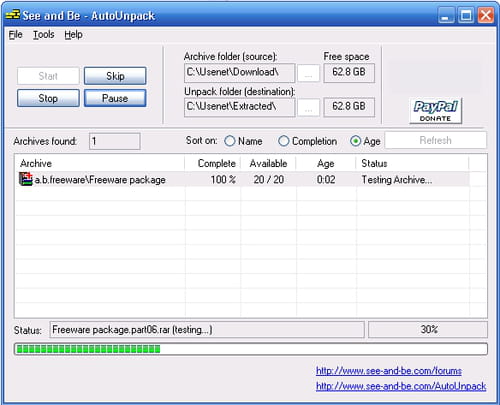The height and width of the screenshot is (405, 500).
Task: Close the AutoUnpack window
Action: pyautogui.click(x=486, y=15)
